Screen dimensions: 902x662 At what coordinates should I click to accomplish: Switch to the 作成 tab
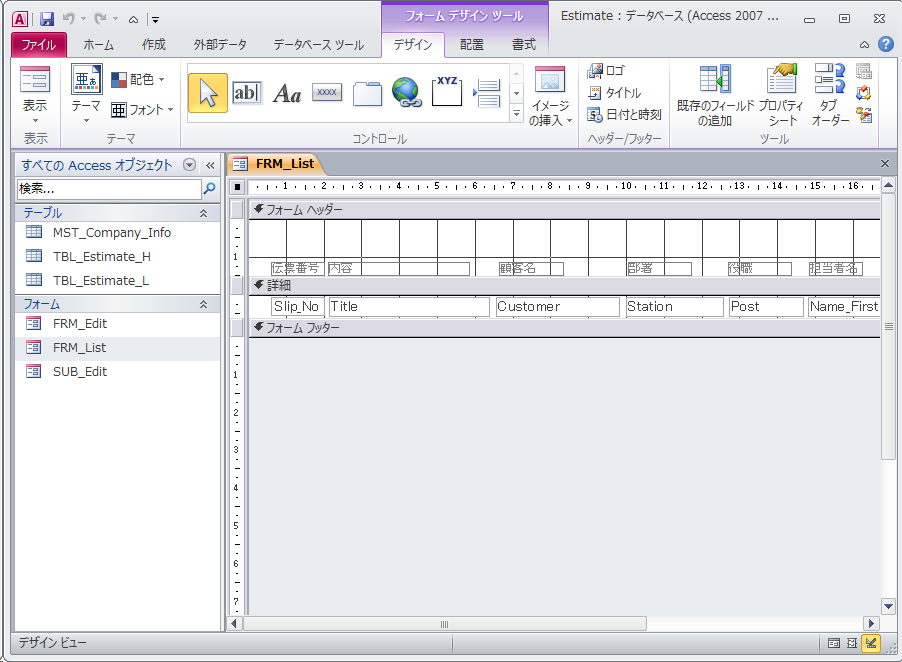[154, 45]
